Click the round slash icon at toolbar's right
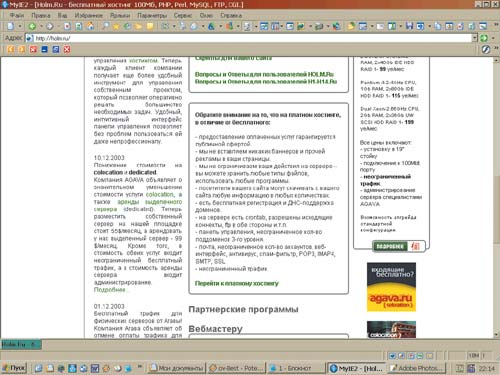The height and width of the screenshot is (375, 500). 486,49
